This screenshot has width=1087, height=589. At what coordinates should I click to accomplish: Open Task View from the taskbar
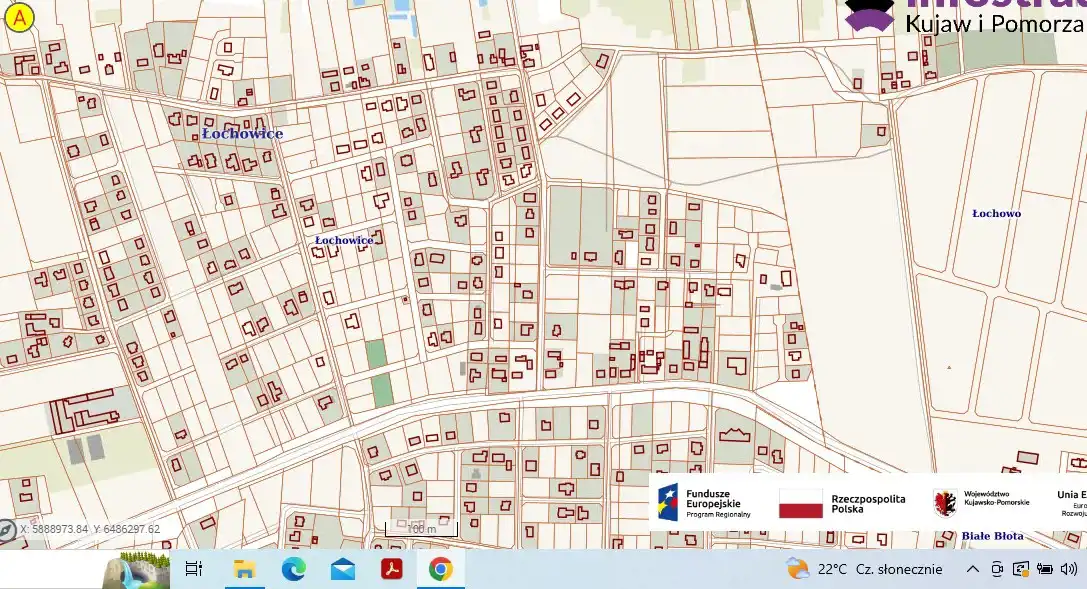(x=194, y=569)
